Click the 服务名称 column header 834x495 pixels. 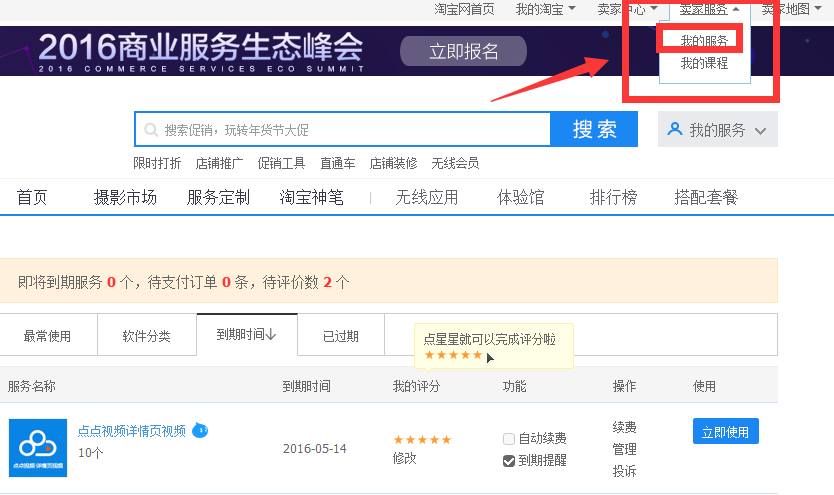coord(31,386)
